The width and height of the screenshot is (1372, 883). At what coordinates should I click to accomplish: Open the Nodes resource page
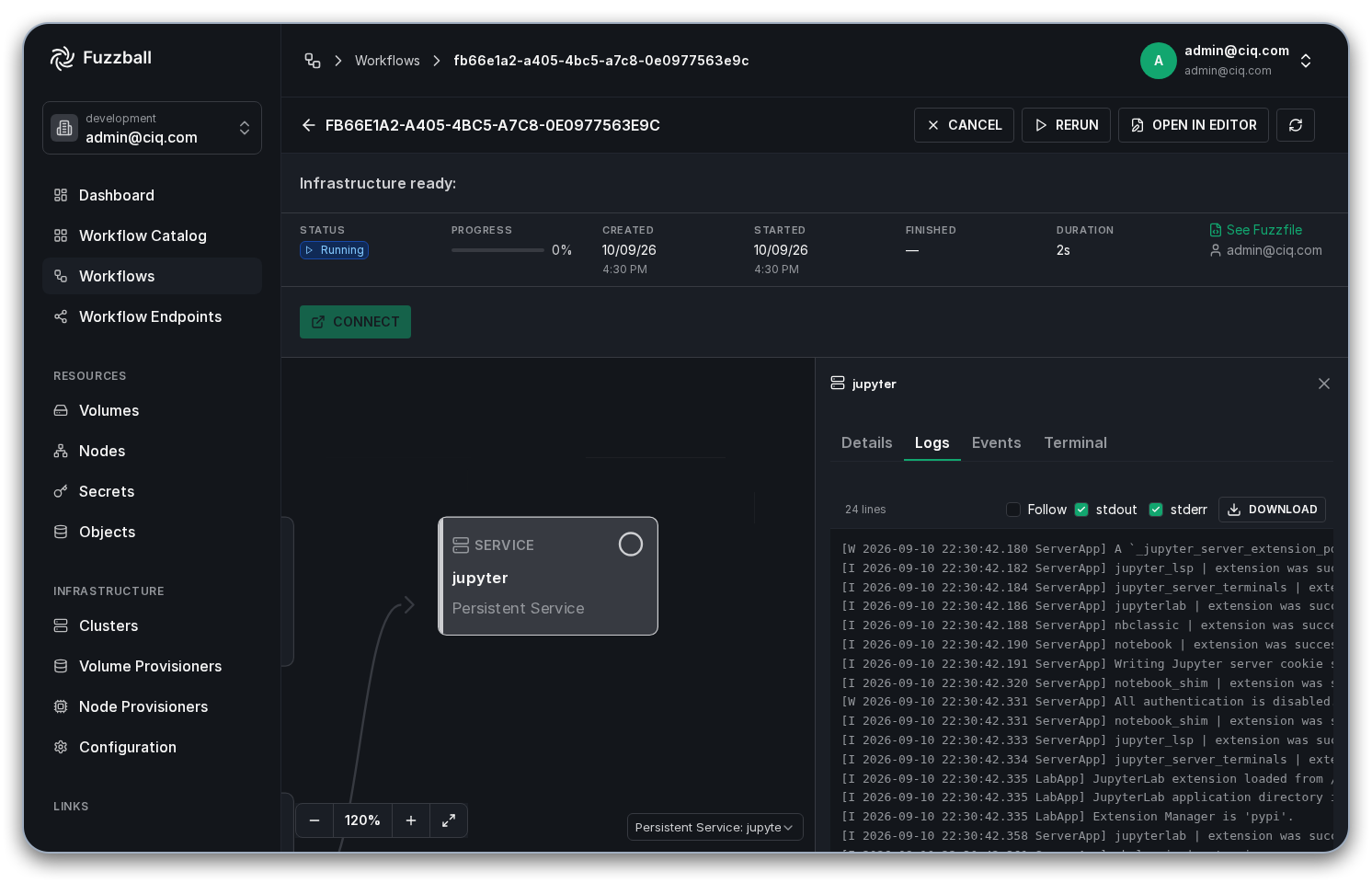152,451
